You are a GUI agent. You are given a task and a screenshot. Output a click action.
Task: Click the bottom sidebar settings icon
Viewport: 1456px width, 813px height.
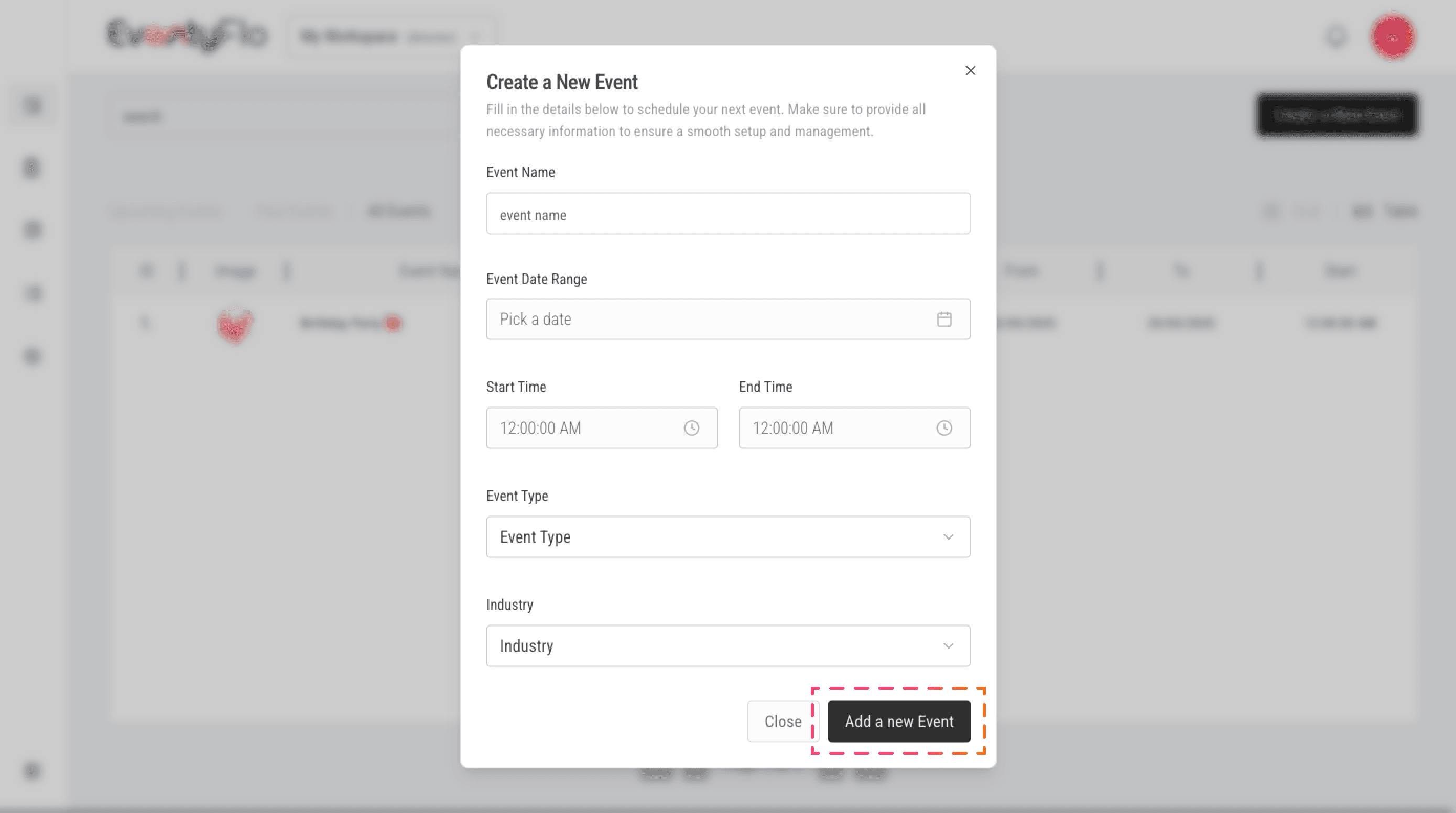(x=33, y=771)
